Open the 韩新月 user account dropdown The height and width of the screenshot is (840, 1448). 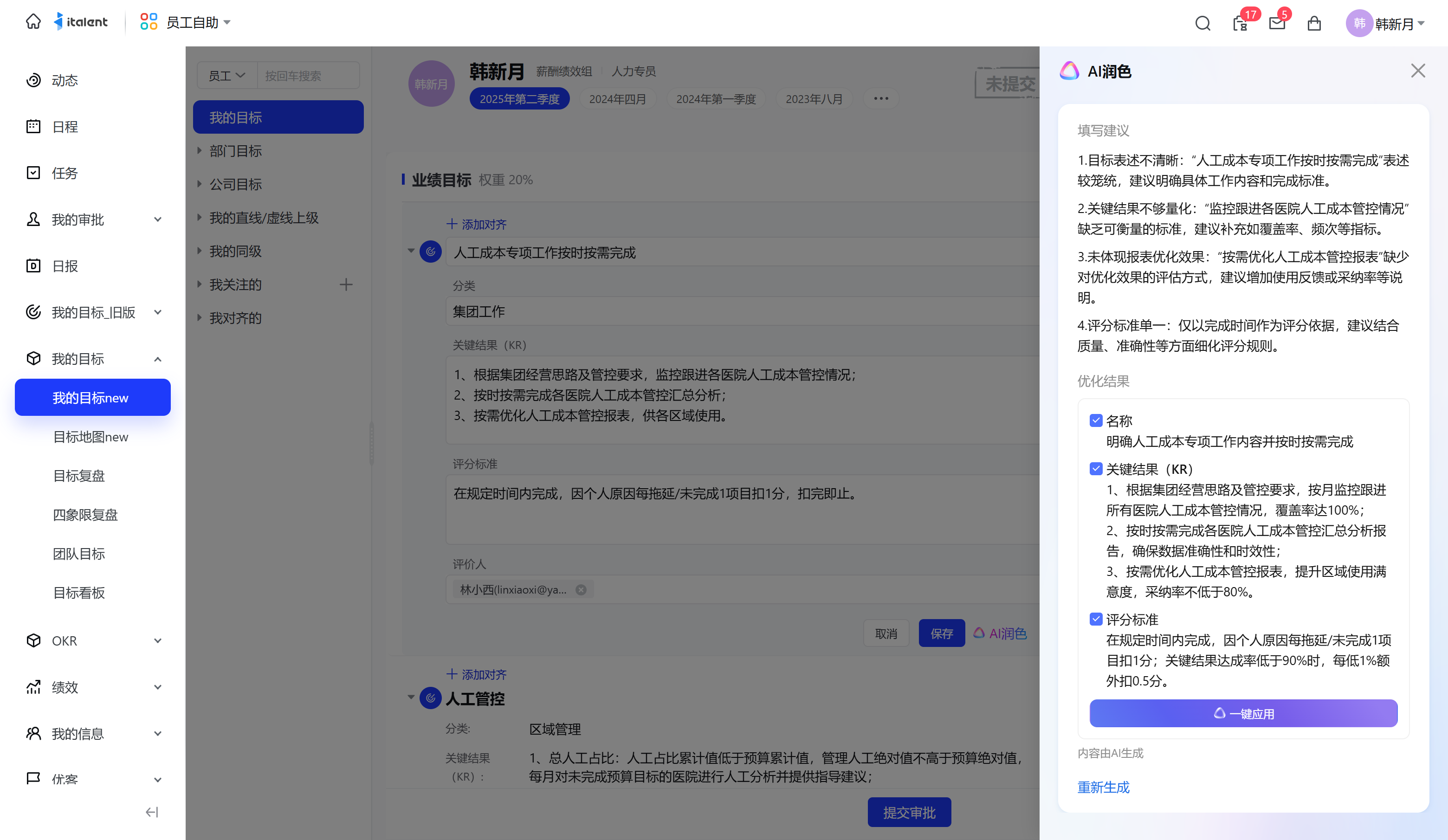[x=1386, y=24]
